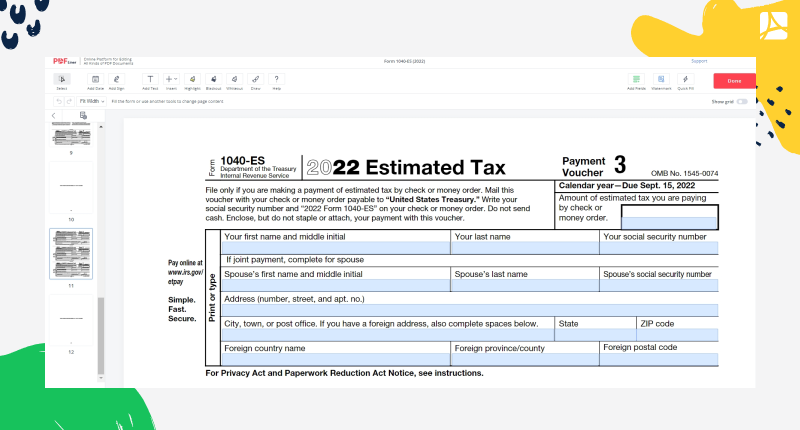Click the Foreign country name field
The image size is (800, 430).
336,359
